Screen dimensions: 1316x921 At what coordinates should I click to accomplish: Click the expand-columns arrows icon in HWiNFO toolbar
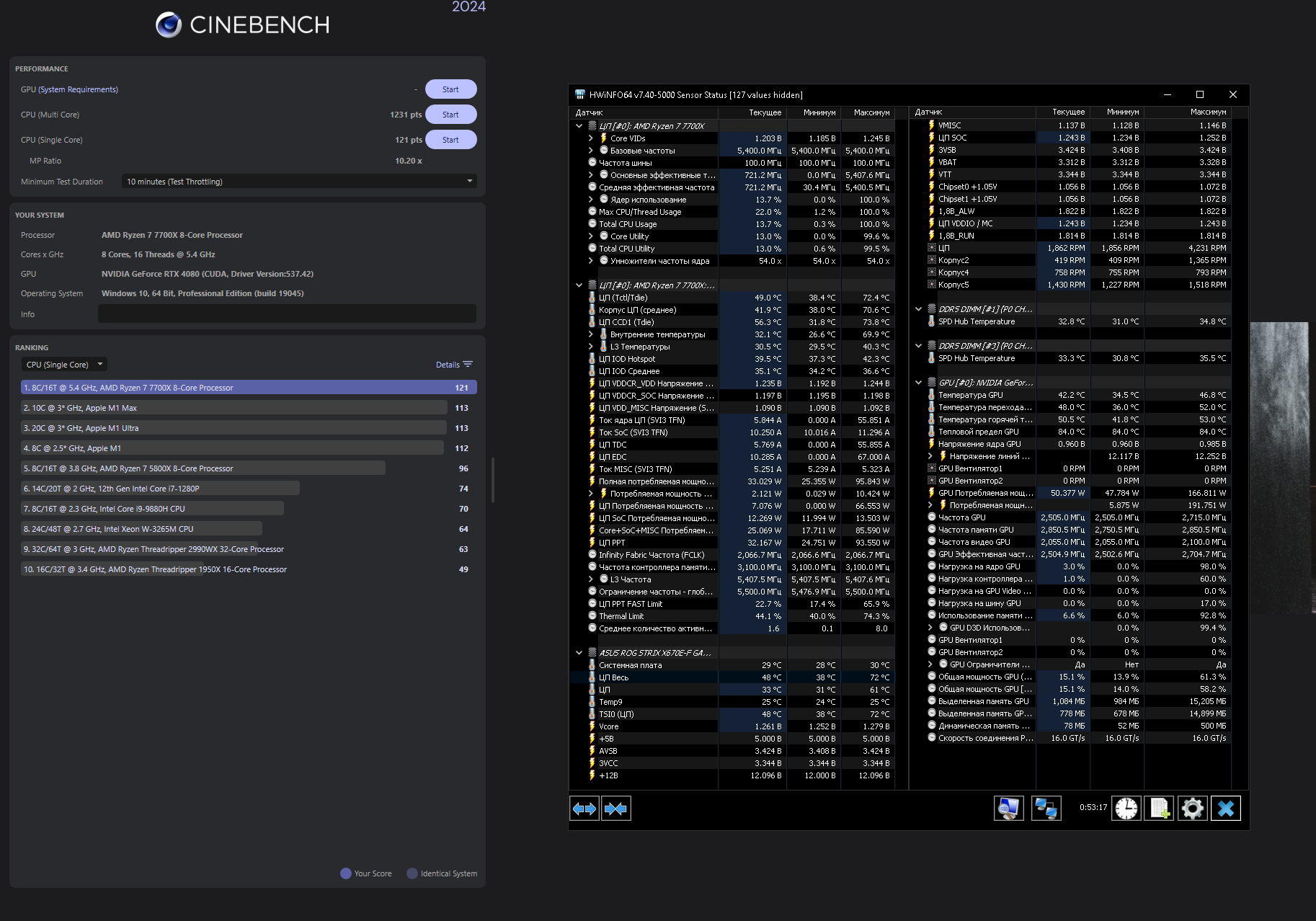click(584, 809)
